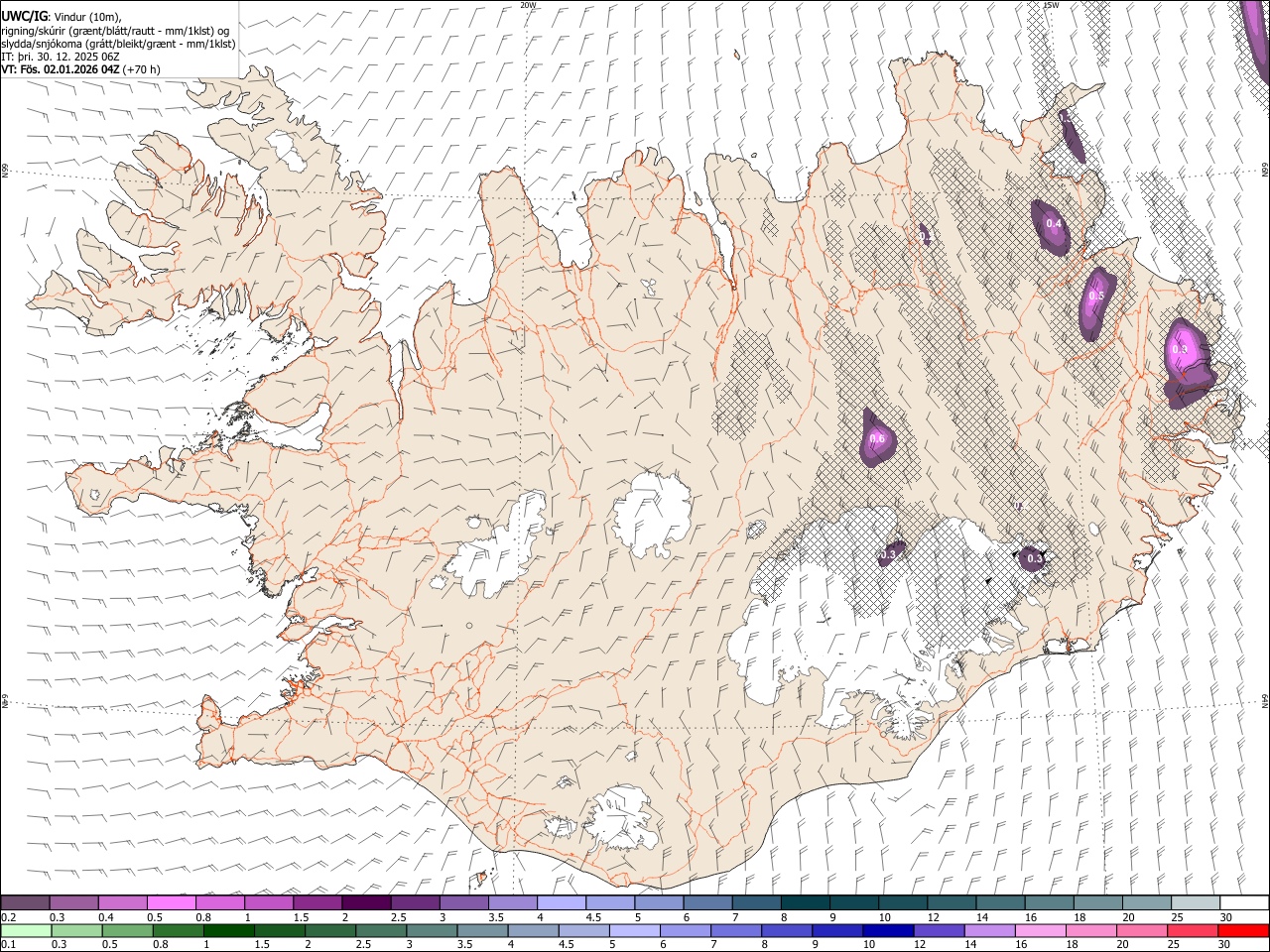Select the darkest green lower-legend swatch at 1
The image size is (1270, 952).
coord(229,930)
